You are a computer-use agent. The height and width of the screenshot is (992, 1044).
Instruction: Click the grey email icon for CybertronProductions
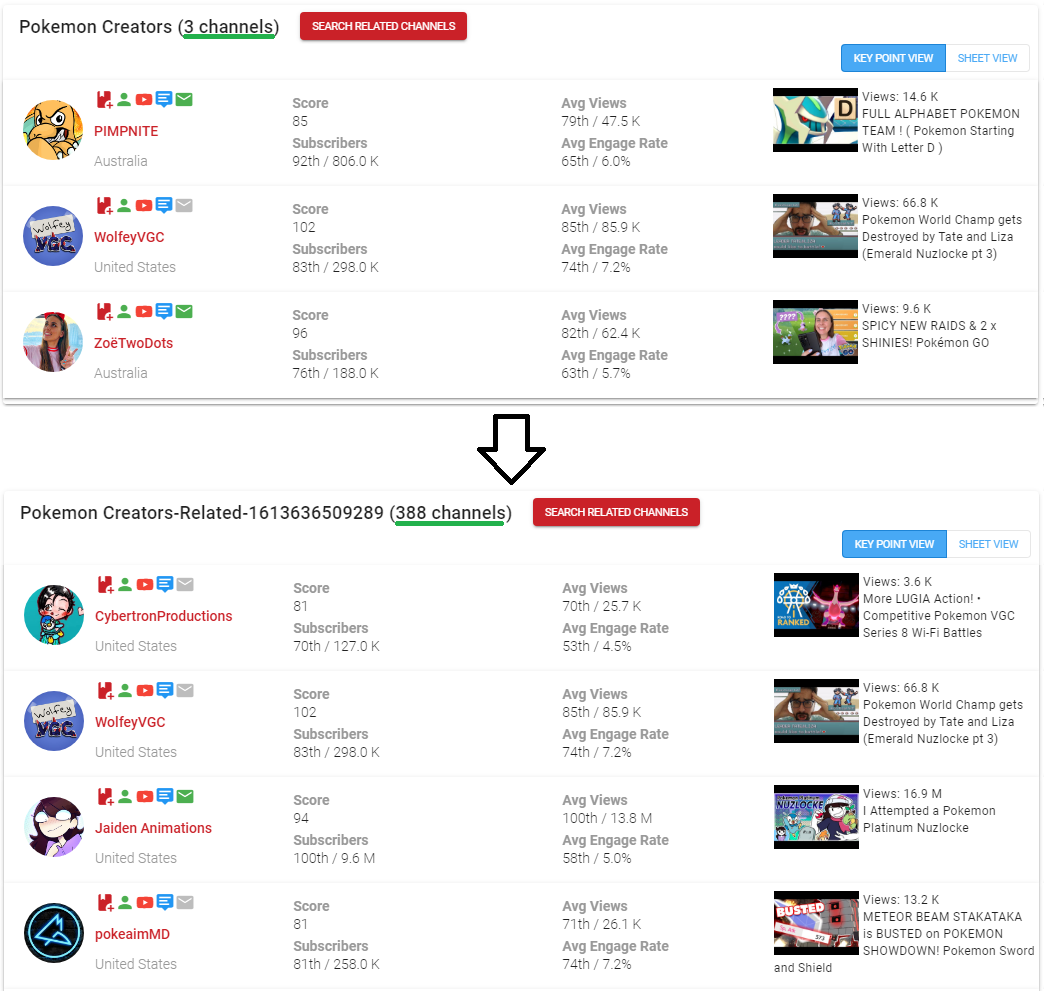[x=186, y=585]
